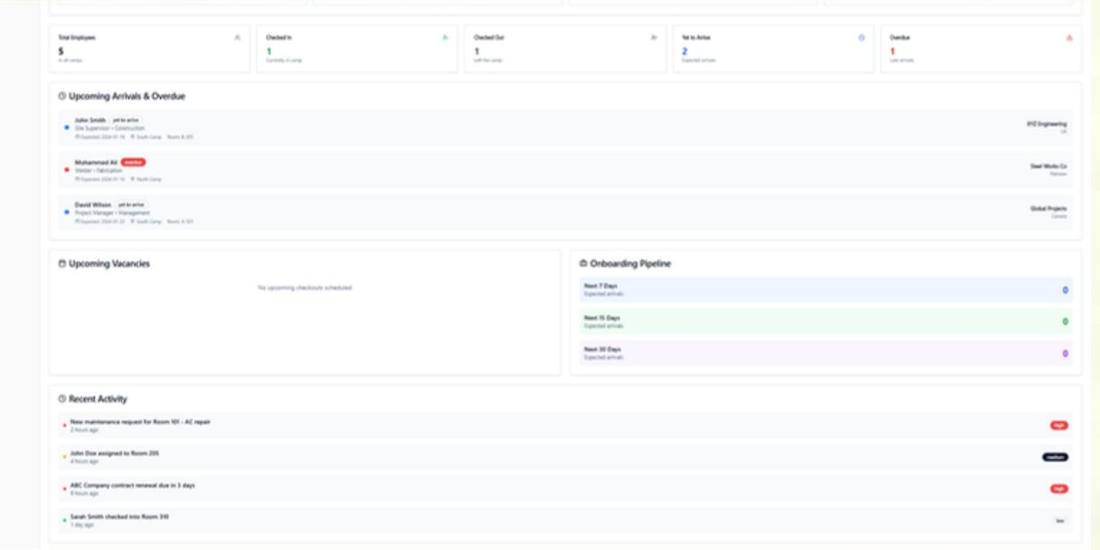Viewport: 1100px width, 550px height.
Task: Select the Next 15 Days pipeline row
Action: 826,321
